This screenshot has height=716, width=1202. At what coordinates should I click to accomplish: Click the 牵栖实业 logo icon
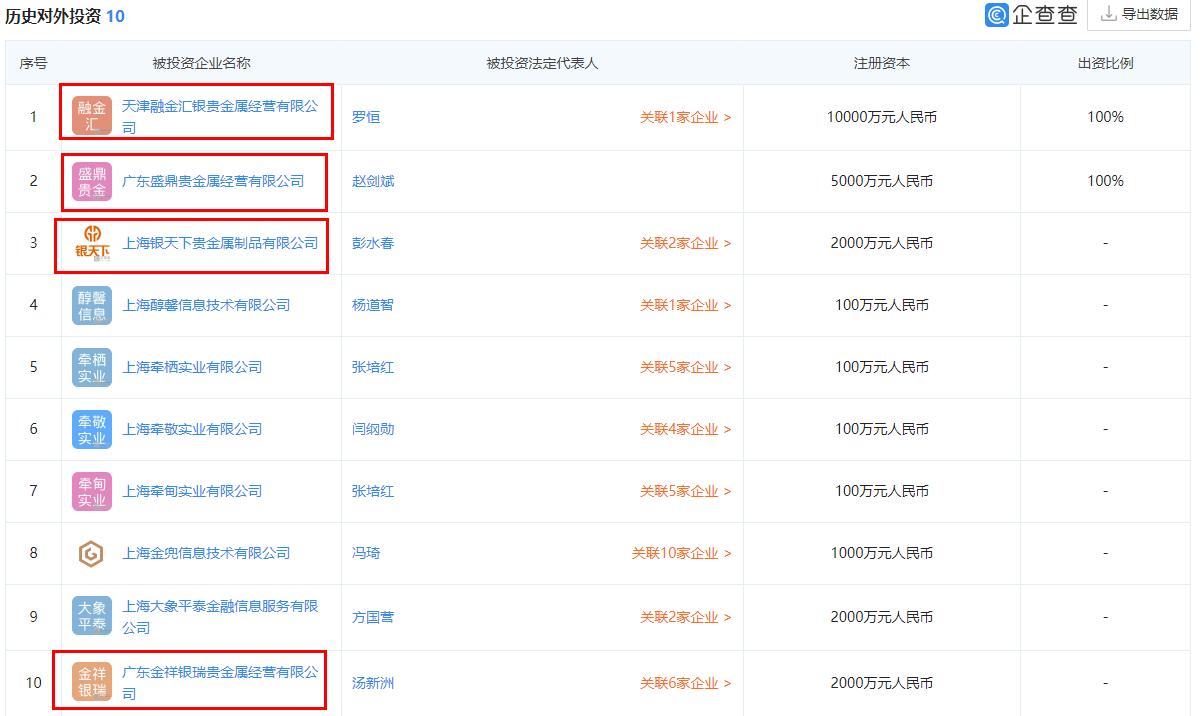(90, 367)
